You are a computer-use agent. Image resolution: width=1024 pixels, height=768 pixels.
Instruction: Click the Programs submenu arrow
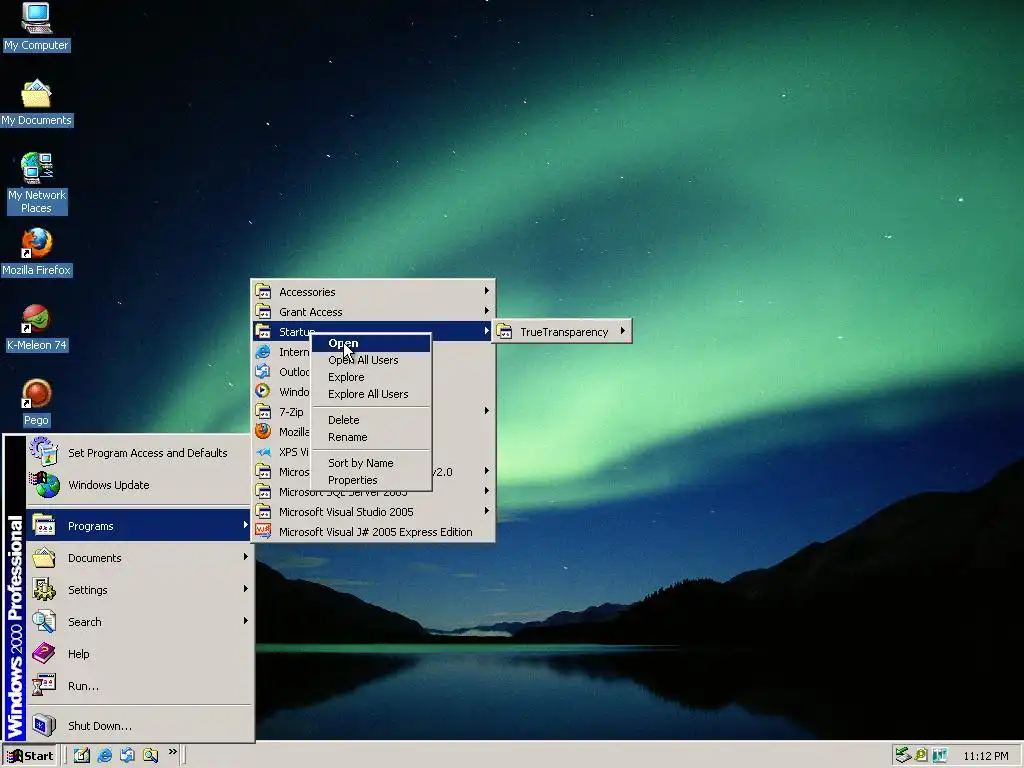(245, 524)
